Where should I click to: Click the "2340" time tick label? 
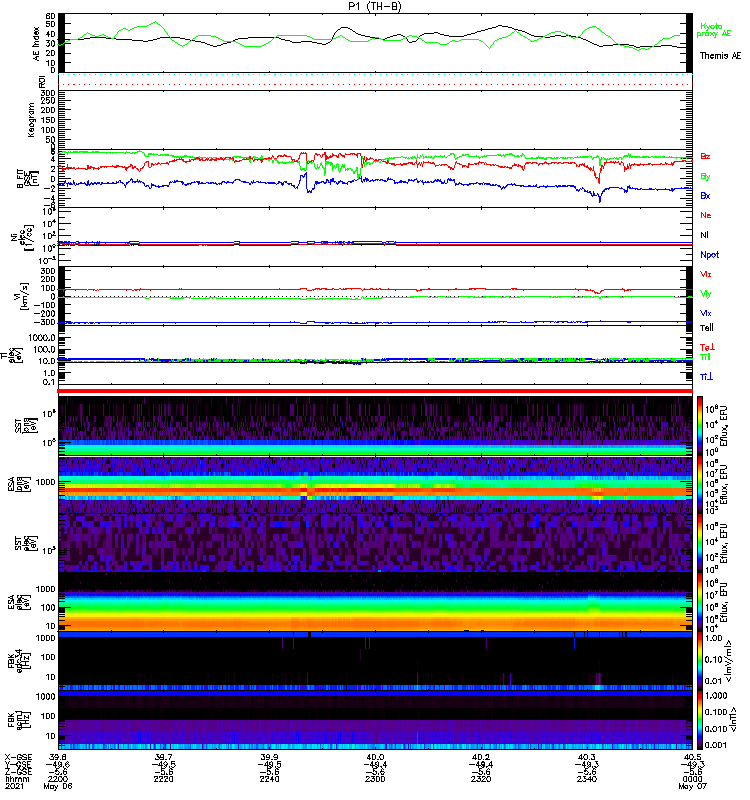click(x=587, y=779)
